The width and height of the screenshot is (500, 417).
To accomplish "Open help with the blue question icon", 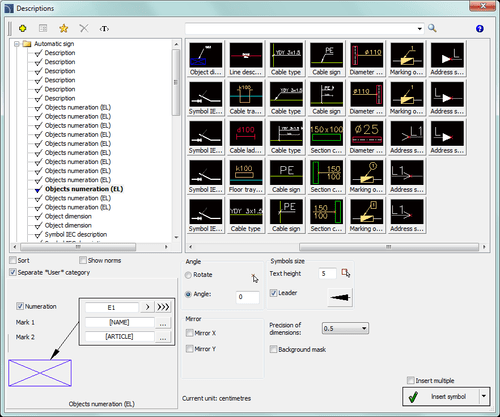I will (480, 29).
